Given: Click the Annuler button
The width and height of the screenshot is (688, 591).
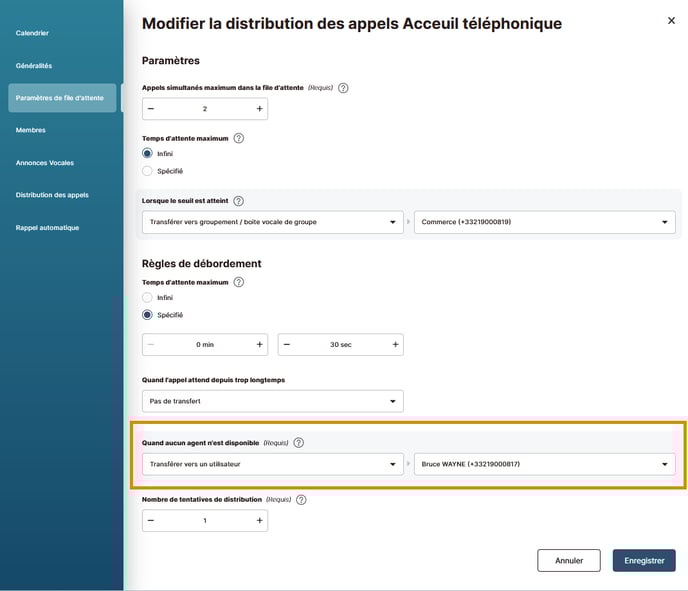Looking at the screenshot, I should point(569,560).
